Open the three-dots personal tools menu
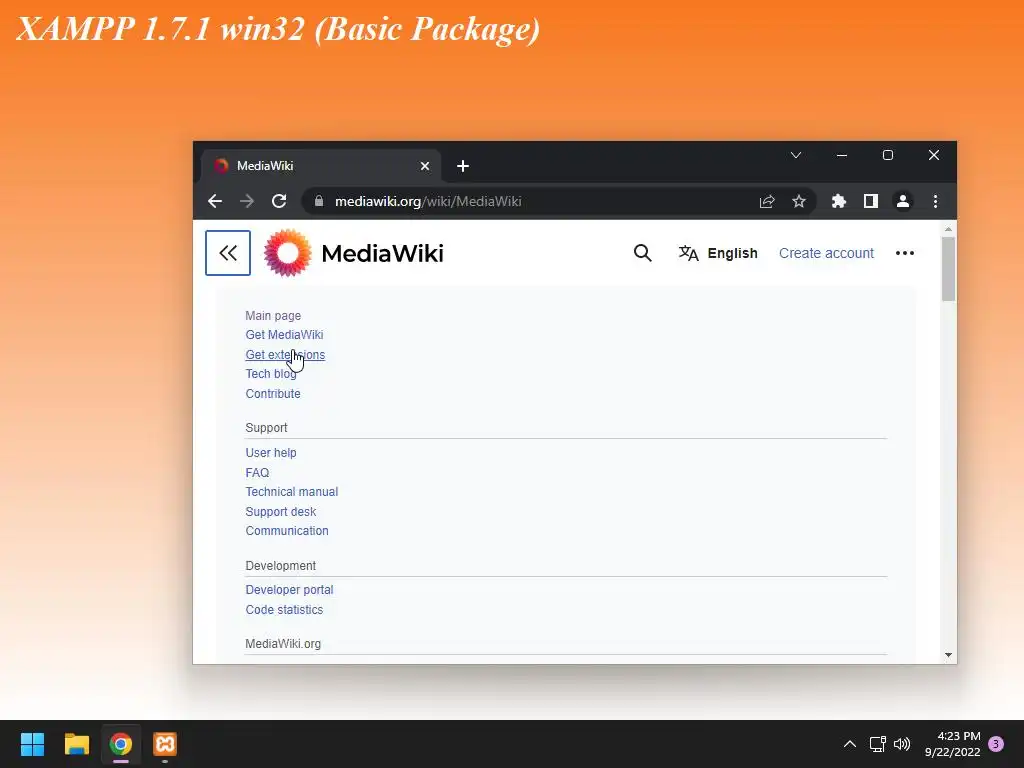 click(x=904, y=253)
